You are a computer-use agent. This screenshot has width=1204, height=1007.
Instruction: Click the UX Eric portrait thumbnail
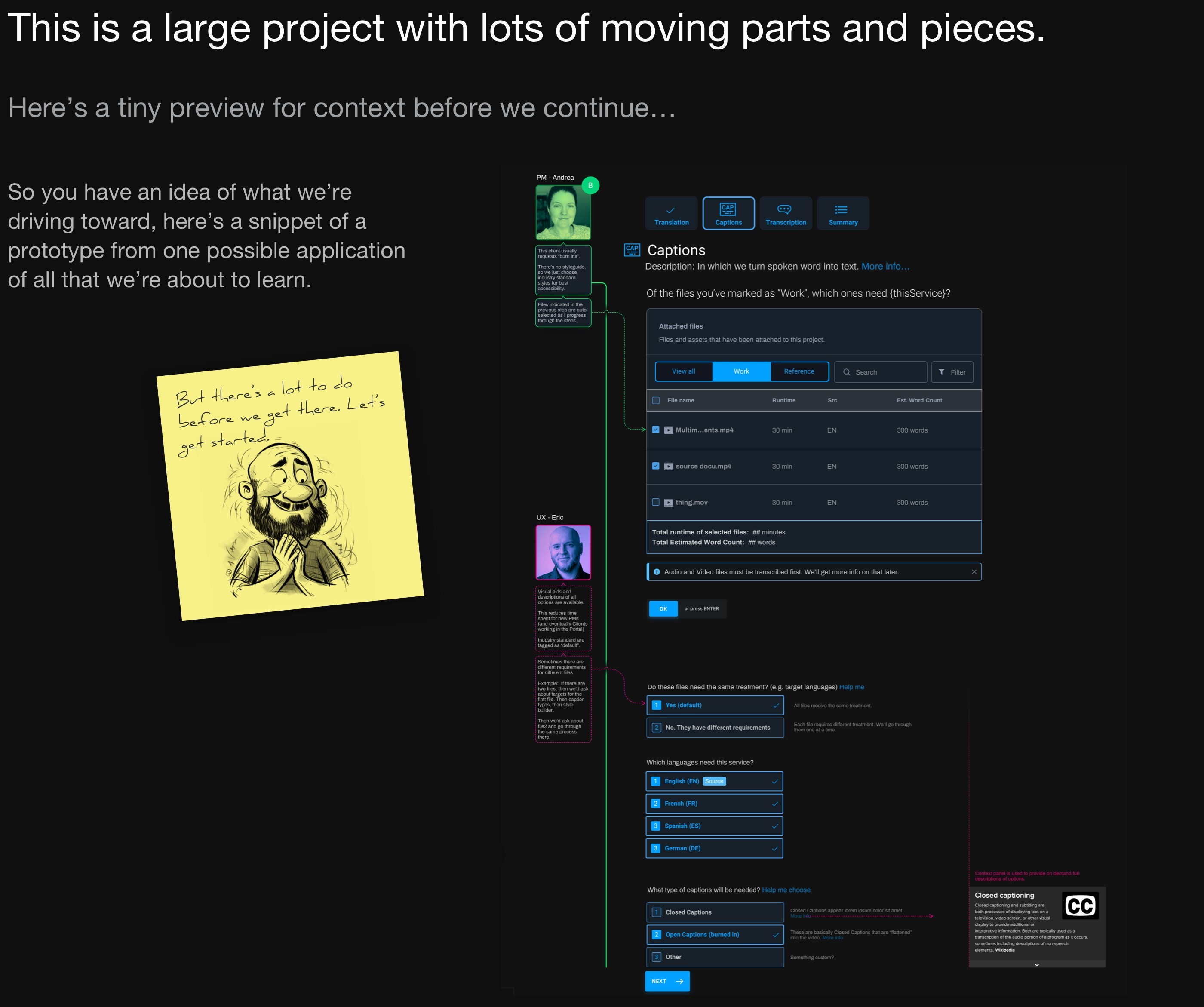pyautogui.click(x=562, y=552)
